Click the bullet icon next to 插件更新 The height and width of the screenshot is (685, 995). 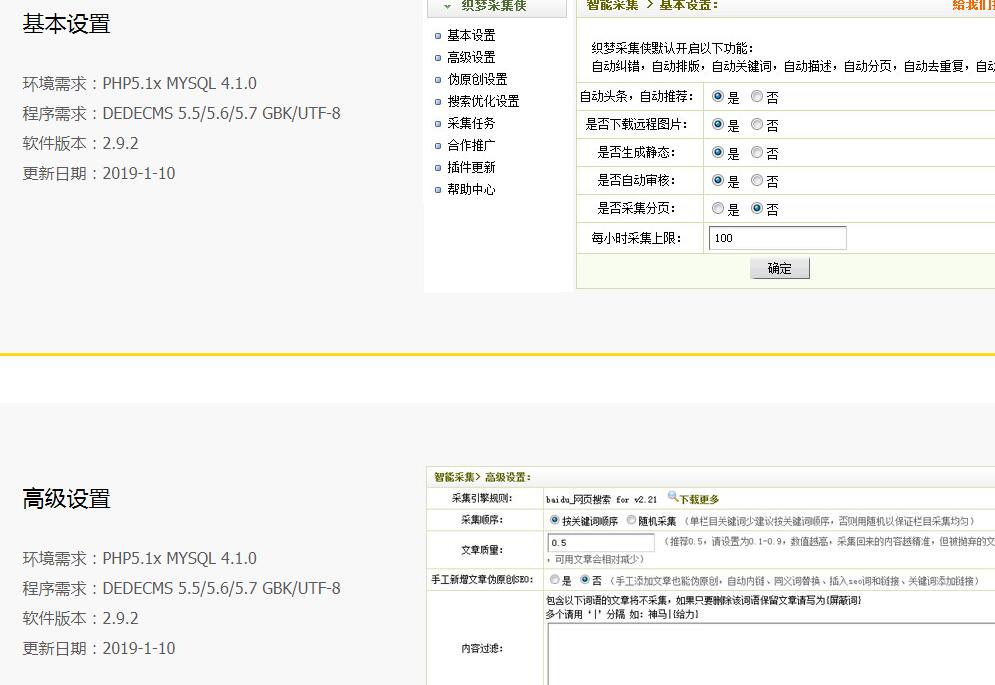click(x=438, y=167)
